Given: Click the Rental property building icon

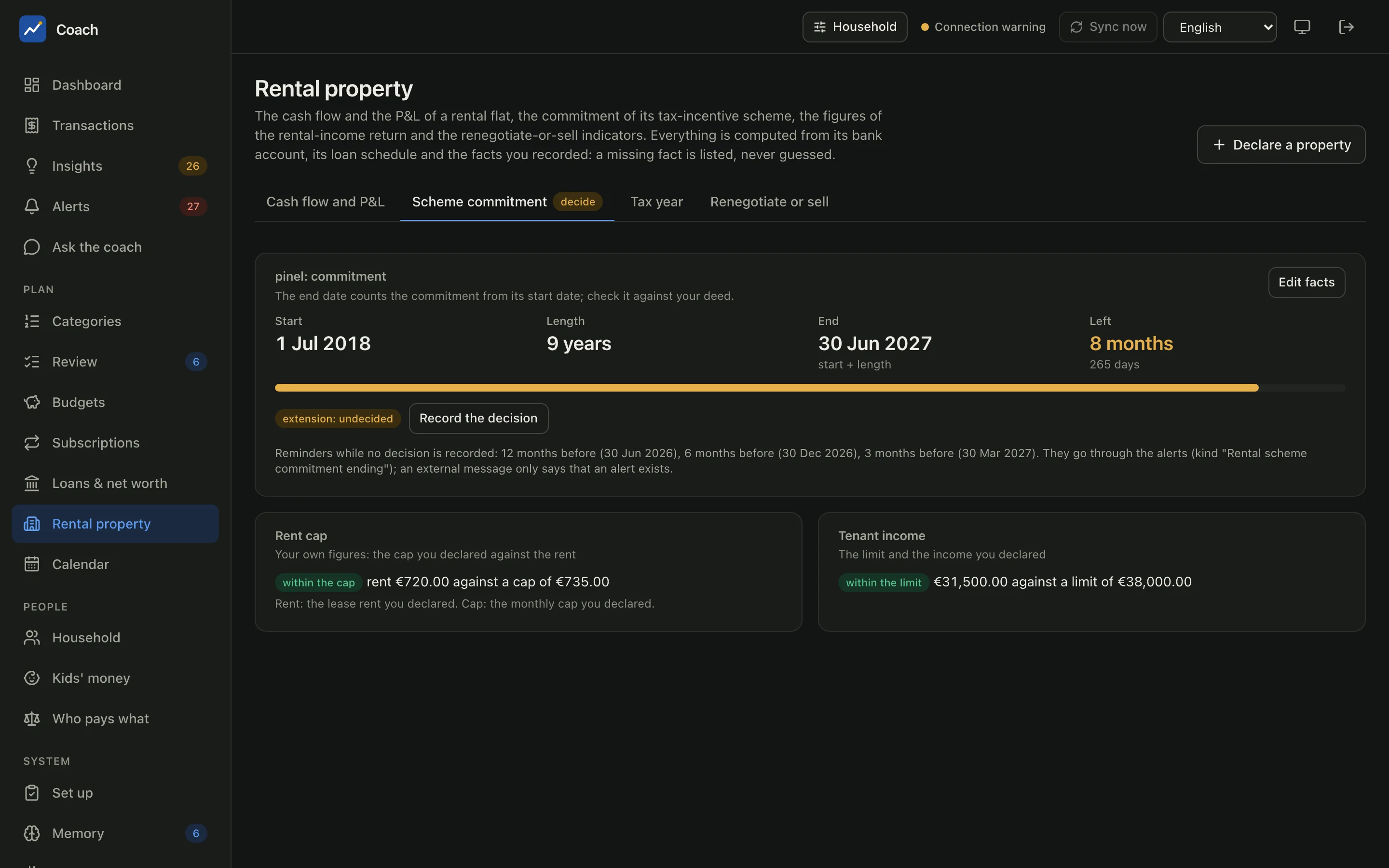Looking at the screenshot, I should 31,524.
